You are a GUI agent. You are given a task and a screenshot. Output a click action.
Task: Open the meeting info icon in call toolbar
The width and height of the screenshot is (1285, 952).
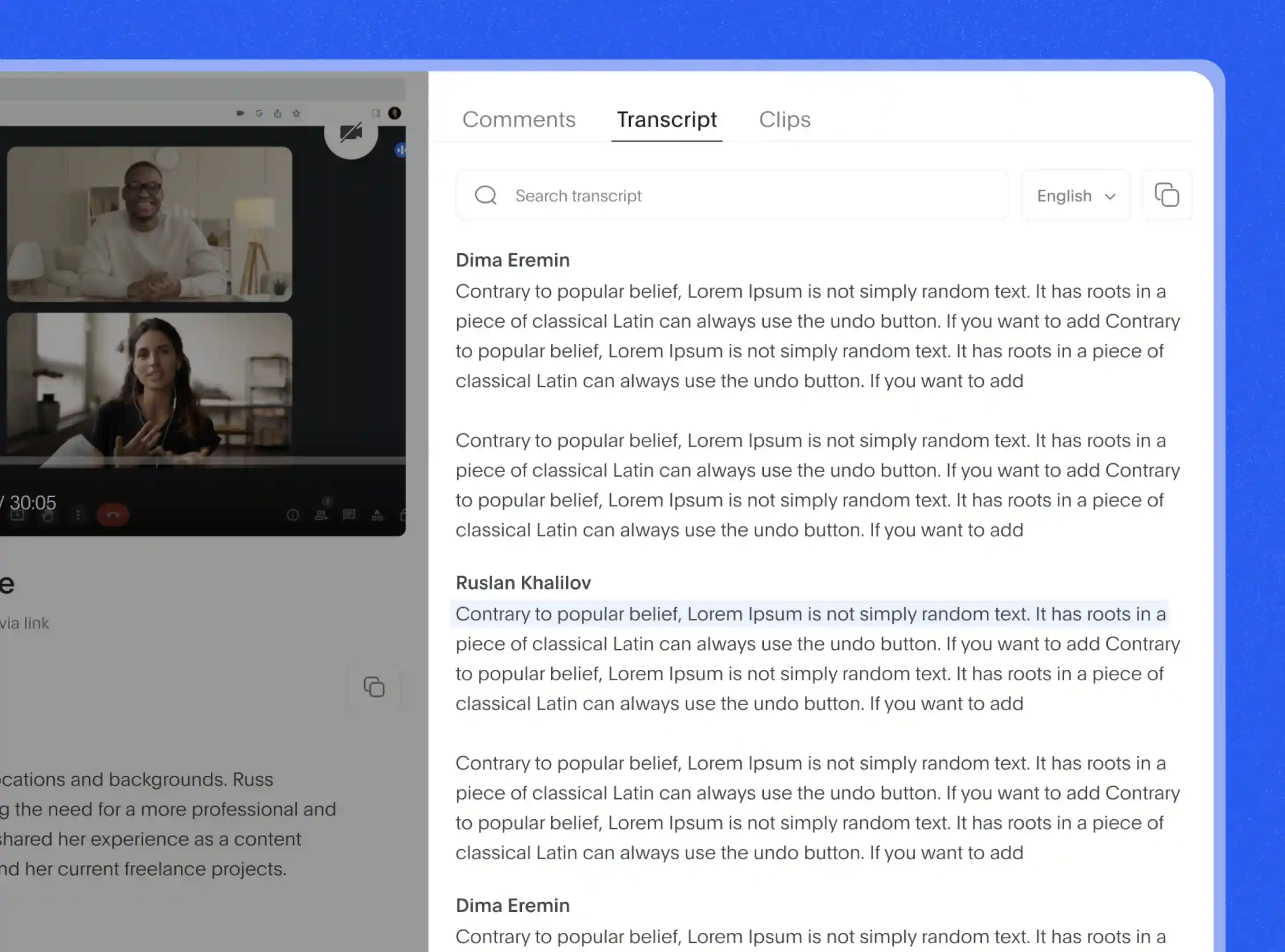293,515
